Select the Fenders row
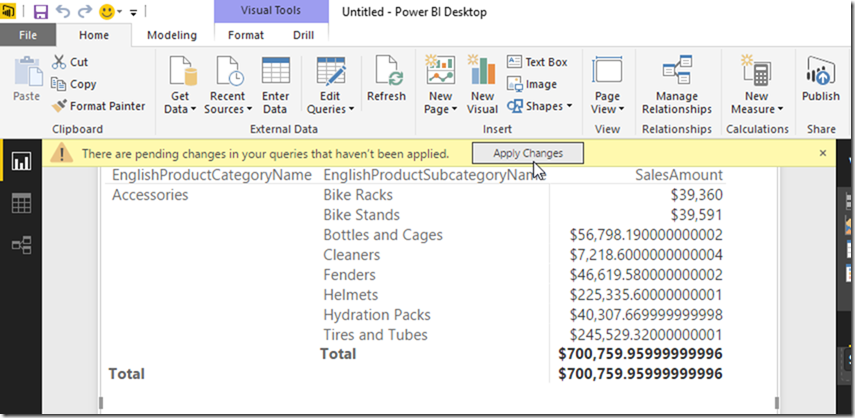The width and height of the screenshot is (855, 418). coord(350,275)
